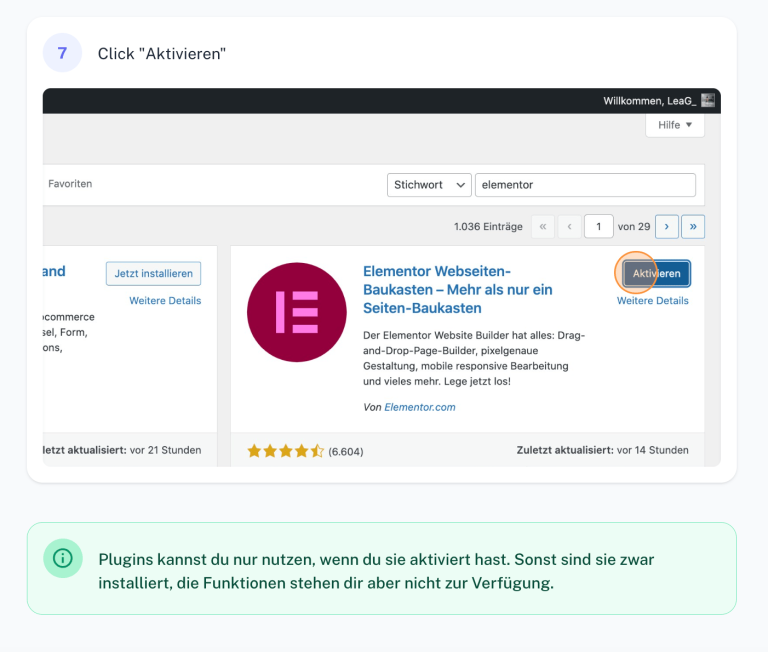768x652 pixels.
Task: Click the Elementor plugin logo icon
Action: tap(297, 312)
